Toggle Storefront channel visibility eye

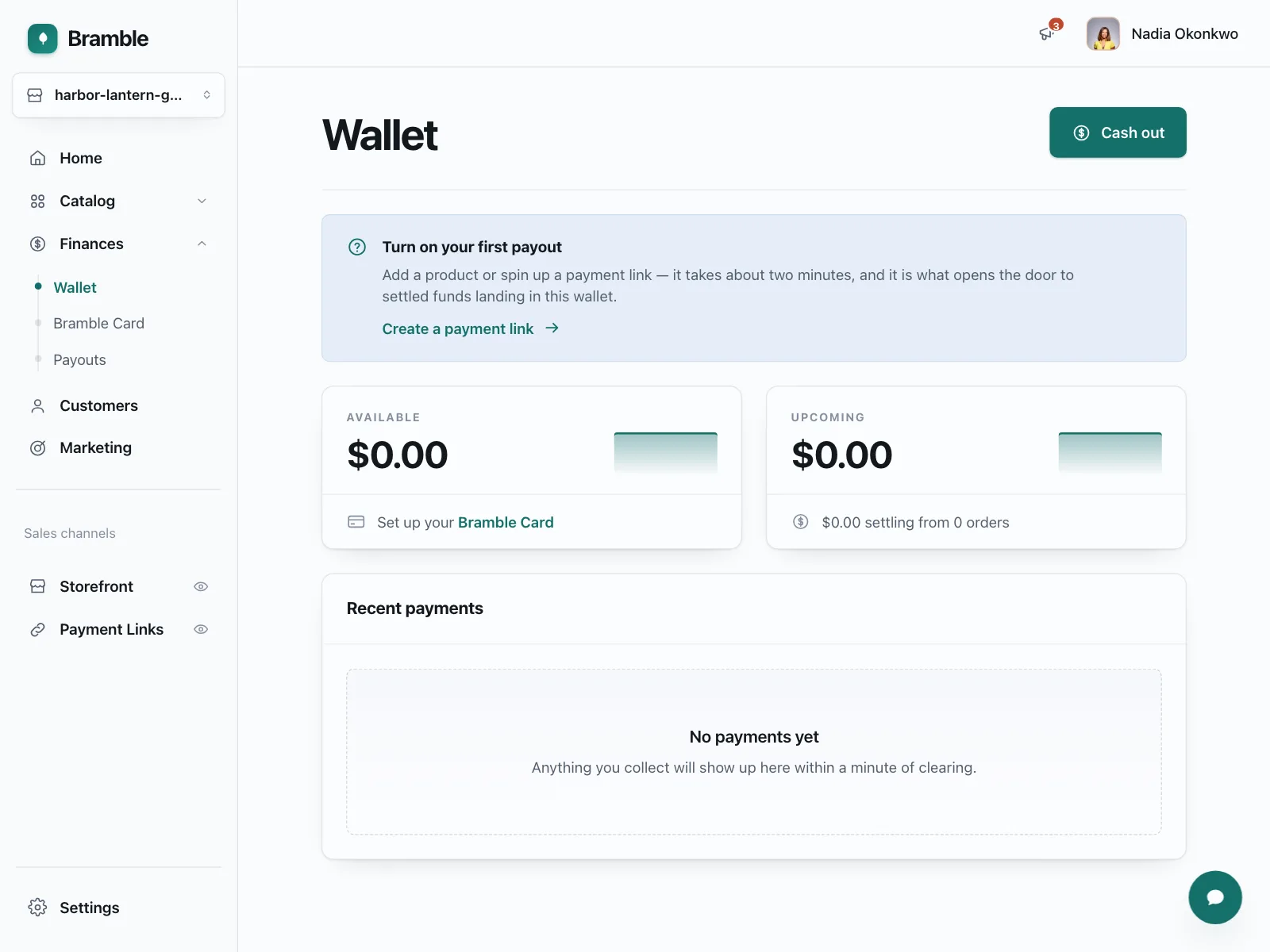[x=201, y=586]
